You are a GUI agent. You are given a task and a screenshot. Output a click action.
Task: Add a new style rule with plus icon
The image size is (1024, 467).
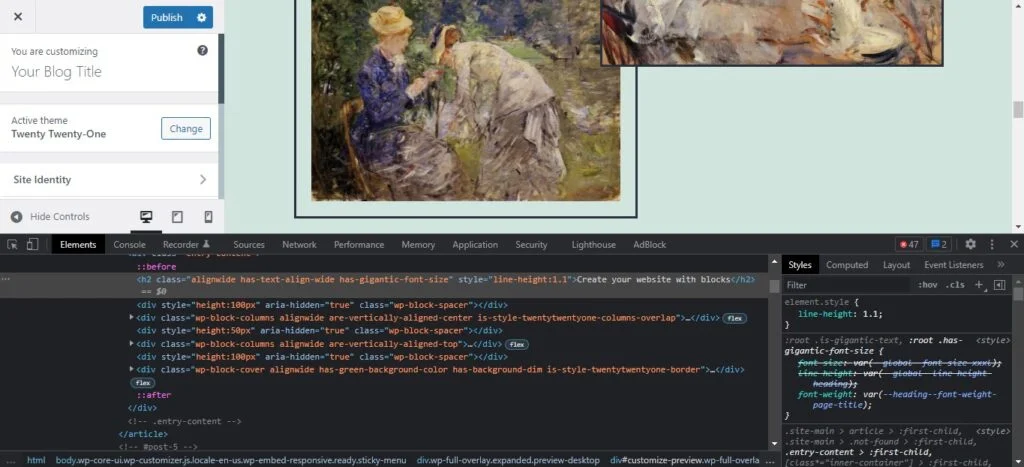point(979,285)
